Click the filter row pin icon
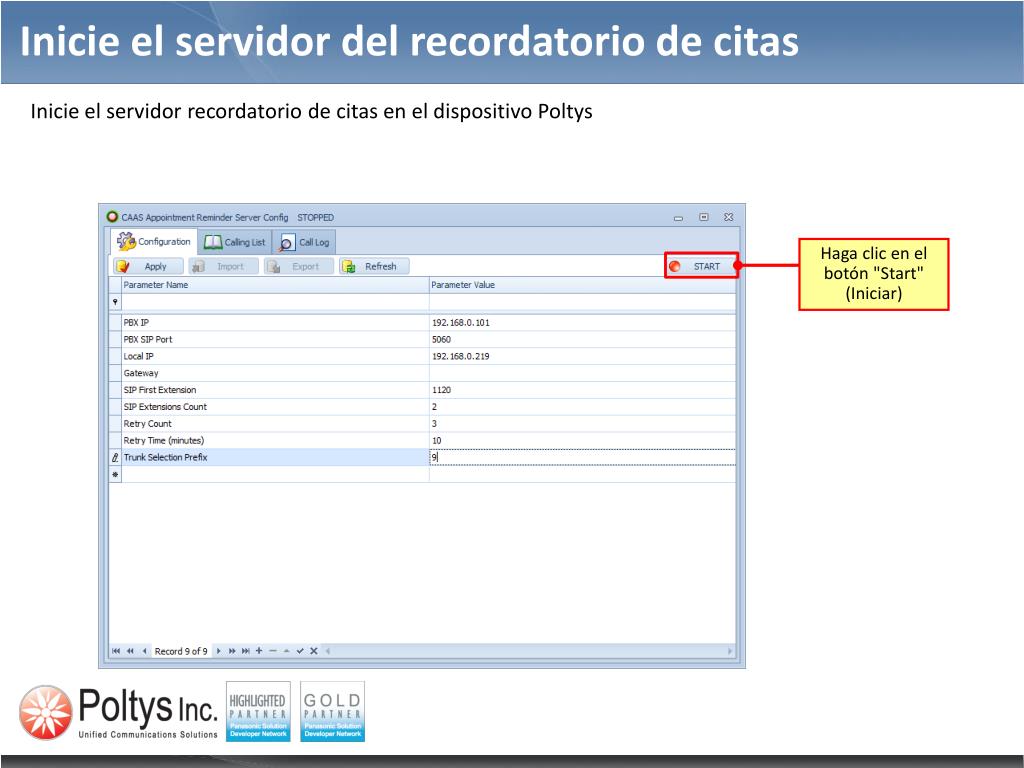Image resolution: width=1024 pixels, height=768 pixels. click(x=115, y=302)
